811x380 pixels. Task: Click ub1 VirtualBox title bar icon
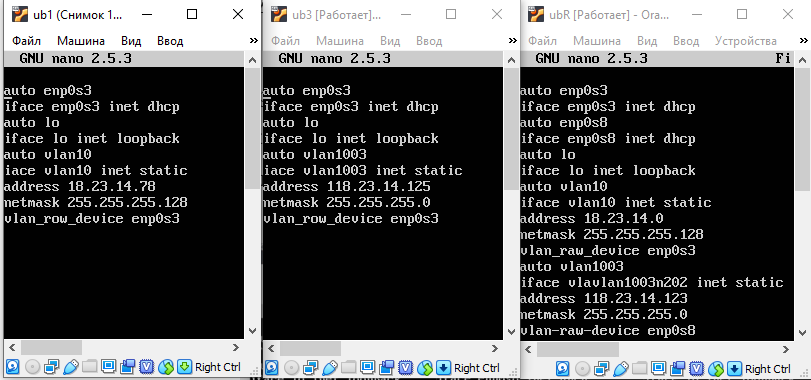[x=20, y=14]
